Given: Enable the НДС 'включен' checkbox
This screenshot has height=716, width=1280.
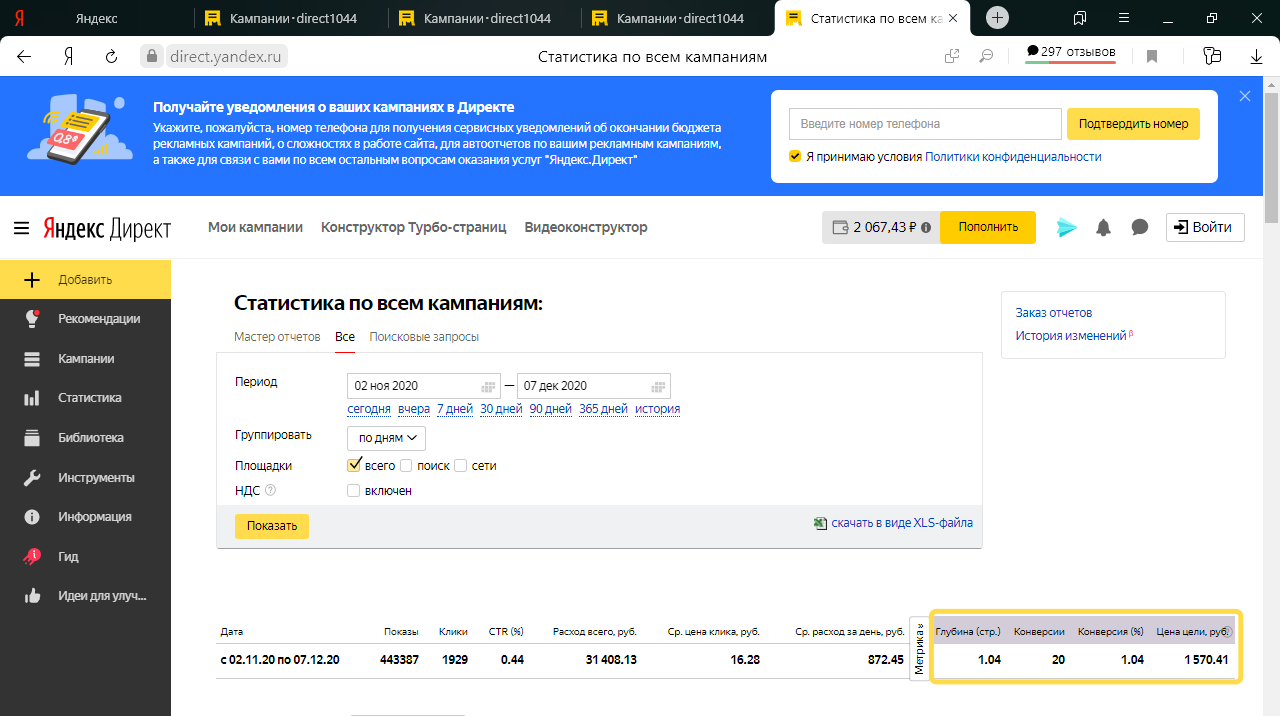Looking at the screenshot, I should tap(353, 490).
